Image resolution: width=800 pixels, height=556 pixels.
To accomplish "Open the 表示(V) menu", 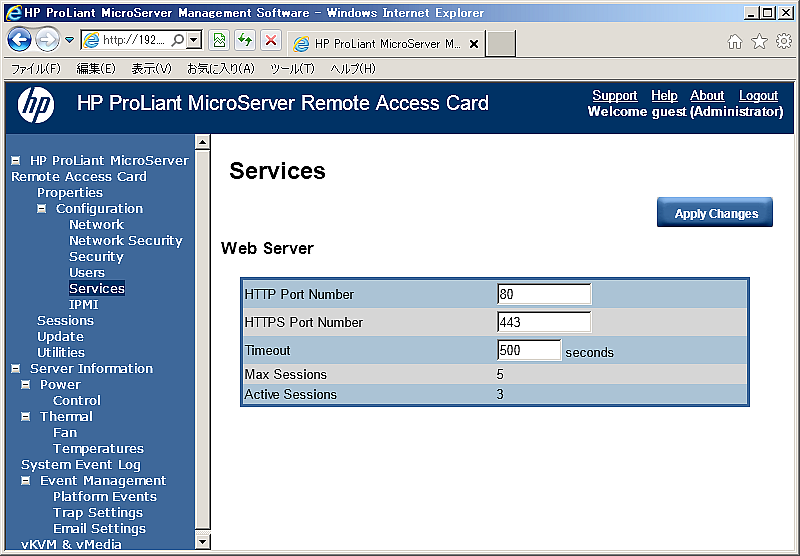I will click(x=152, y=68).
